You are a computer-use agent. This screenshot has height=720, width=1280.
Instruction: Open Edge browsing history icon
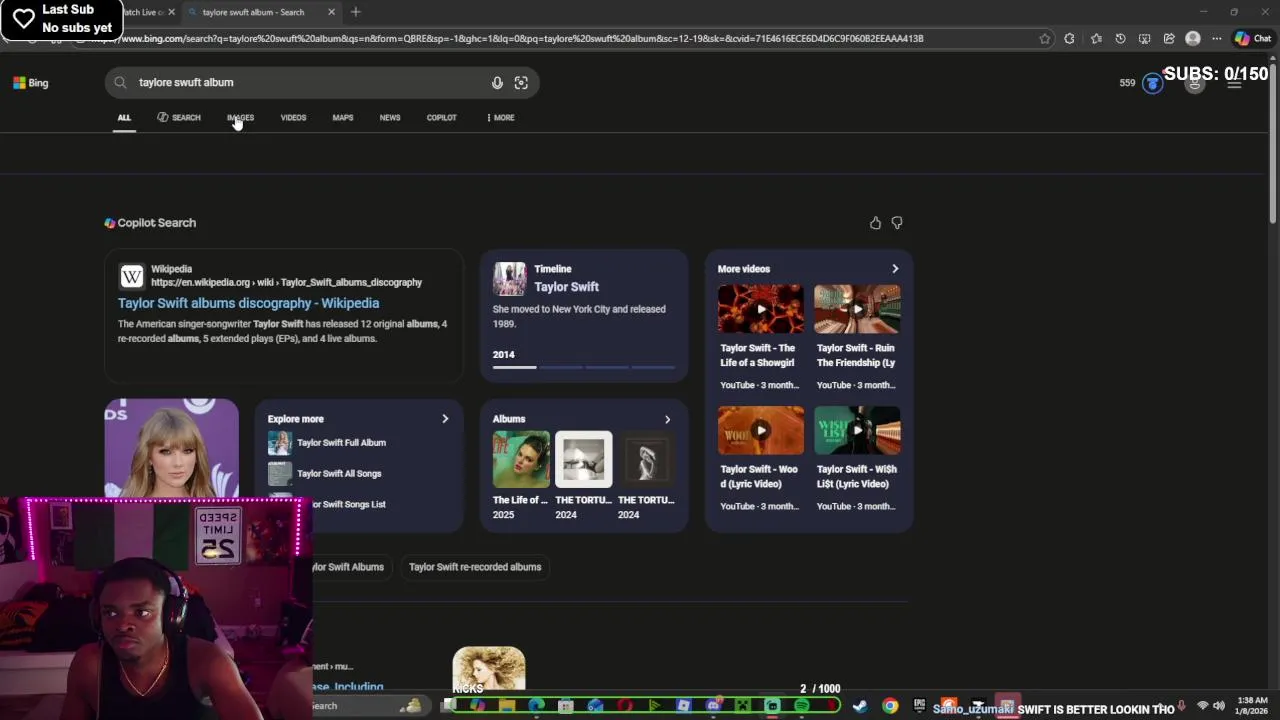1120,39
